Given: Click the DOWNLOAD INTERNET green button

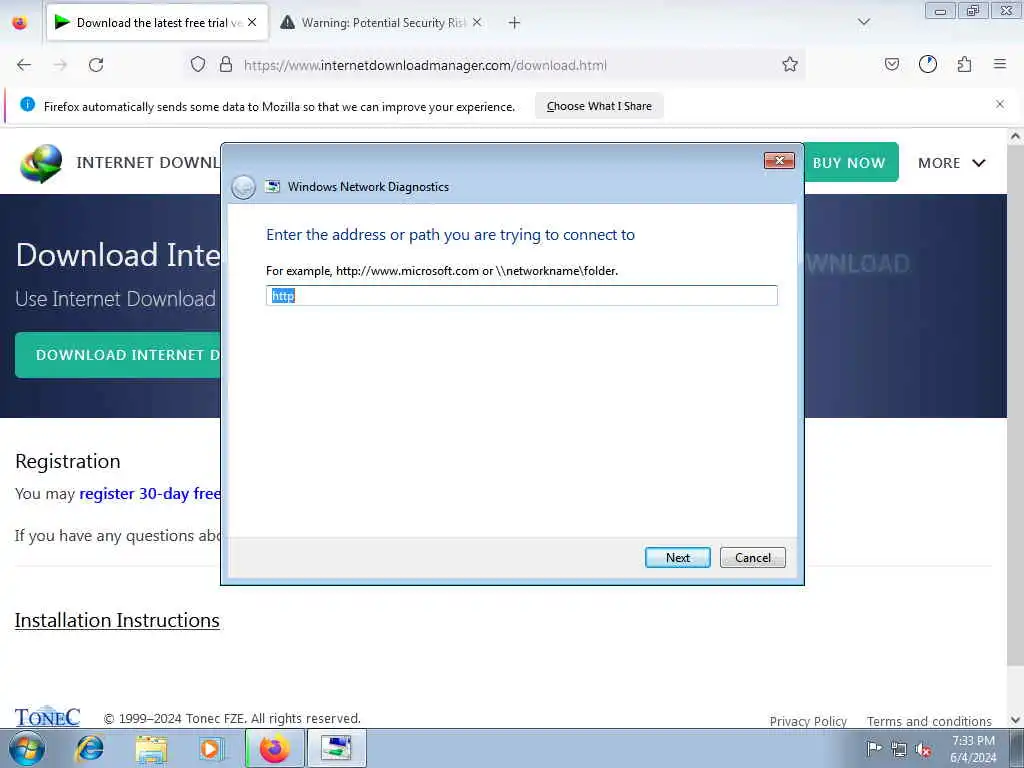Looking at the screenshot, I should click(118, 355).
